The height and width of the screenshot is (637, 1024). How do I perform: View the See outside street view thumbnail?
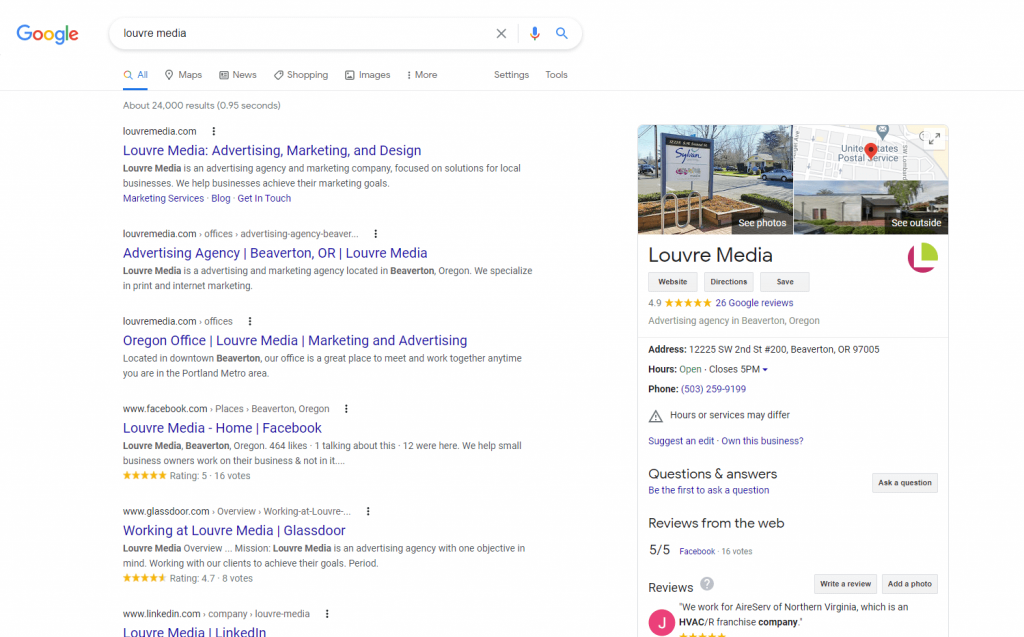[x=871, y=208]
